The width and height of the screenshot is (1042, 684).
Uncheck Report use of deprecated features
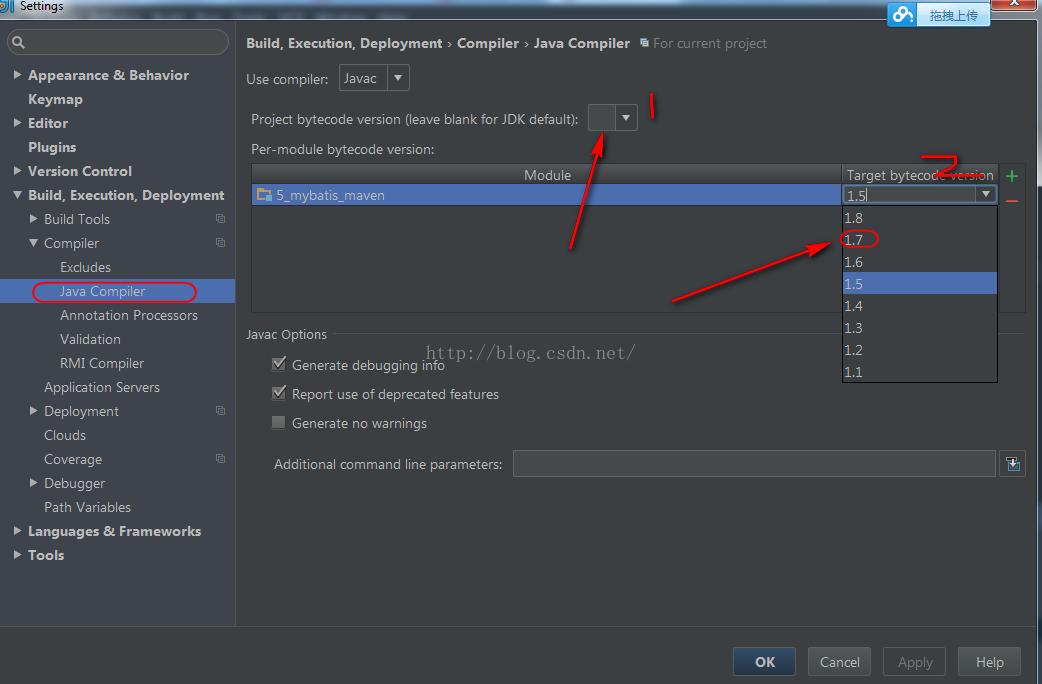pos(279,394)
